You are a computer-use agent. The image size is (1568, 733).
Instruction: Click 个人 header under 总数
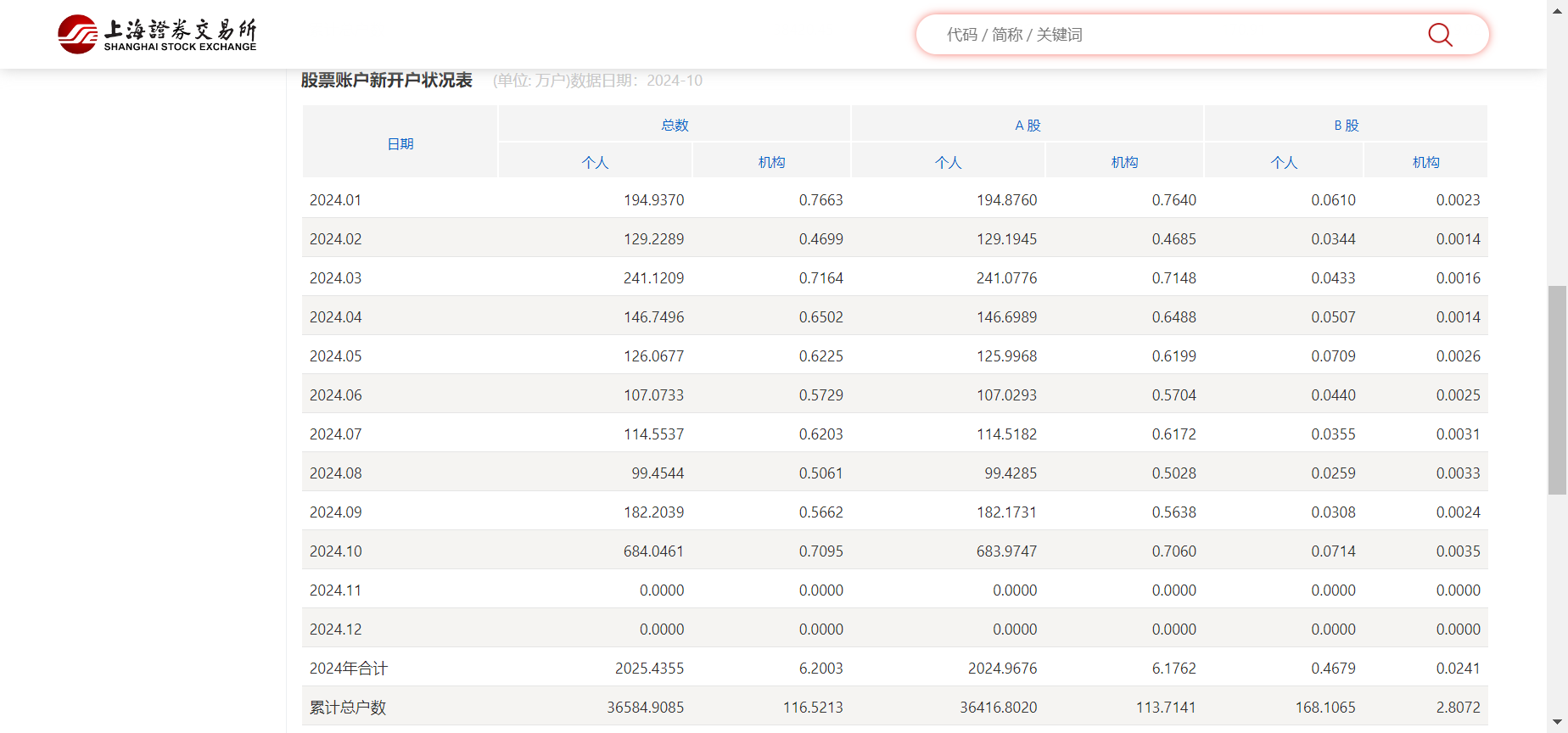(595, 162)
